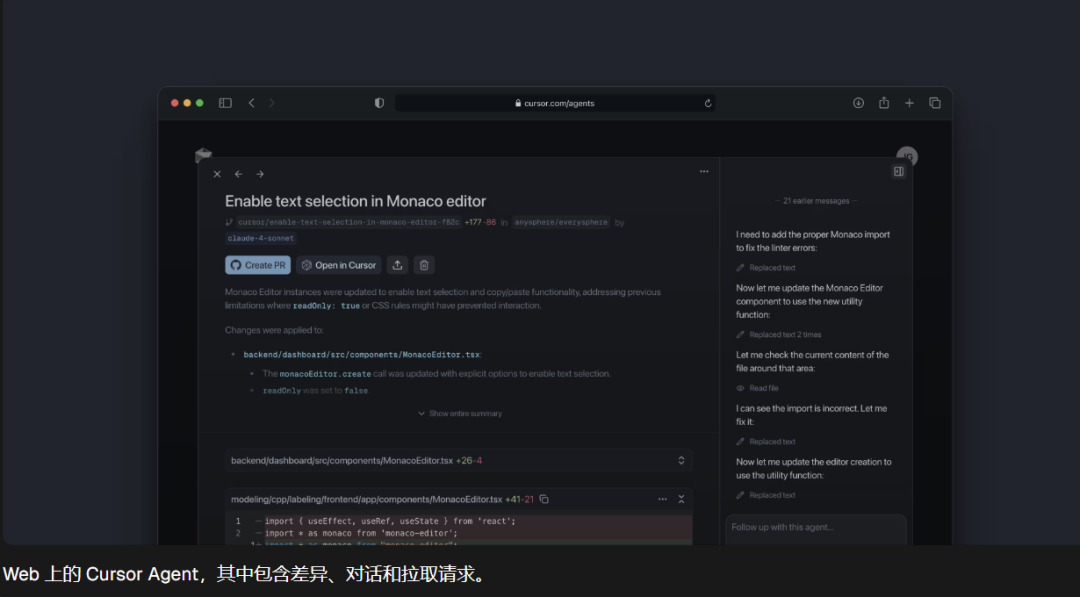1080x597 pixels.
Task: Go to the previous agent with the left arrow
Action: (238, 174)
